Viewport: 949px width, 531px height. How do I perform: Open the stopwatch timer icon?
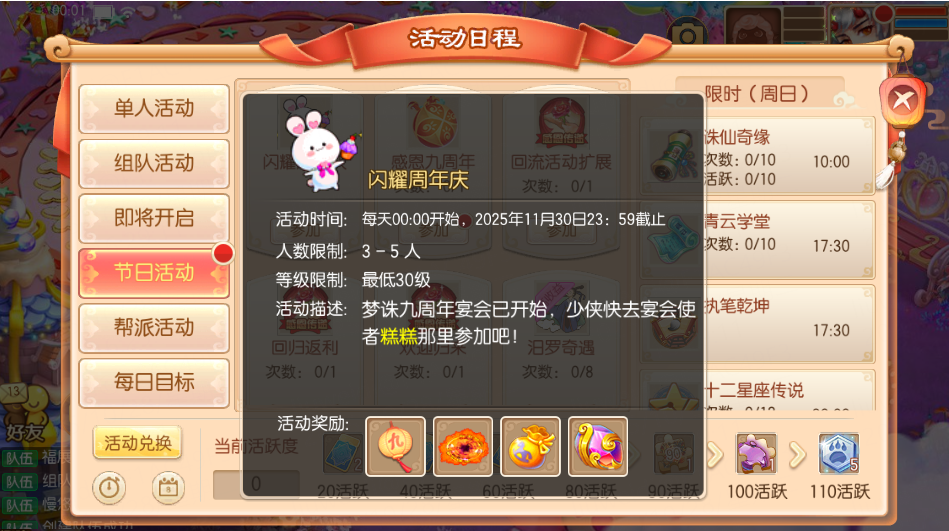109,487
